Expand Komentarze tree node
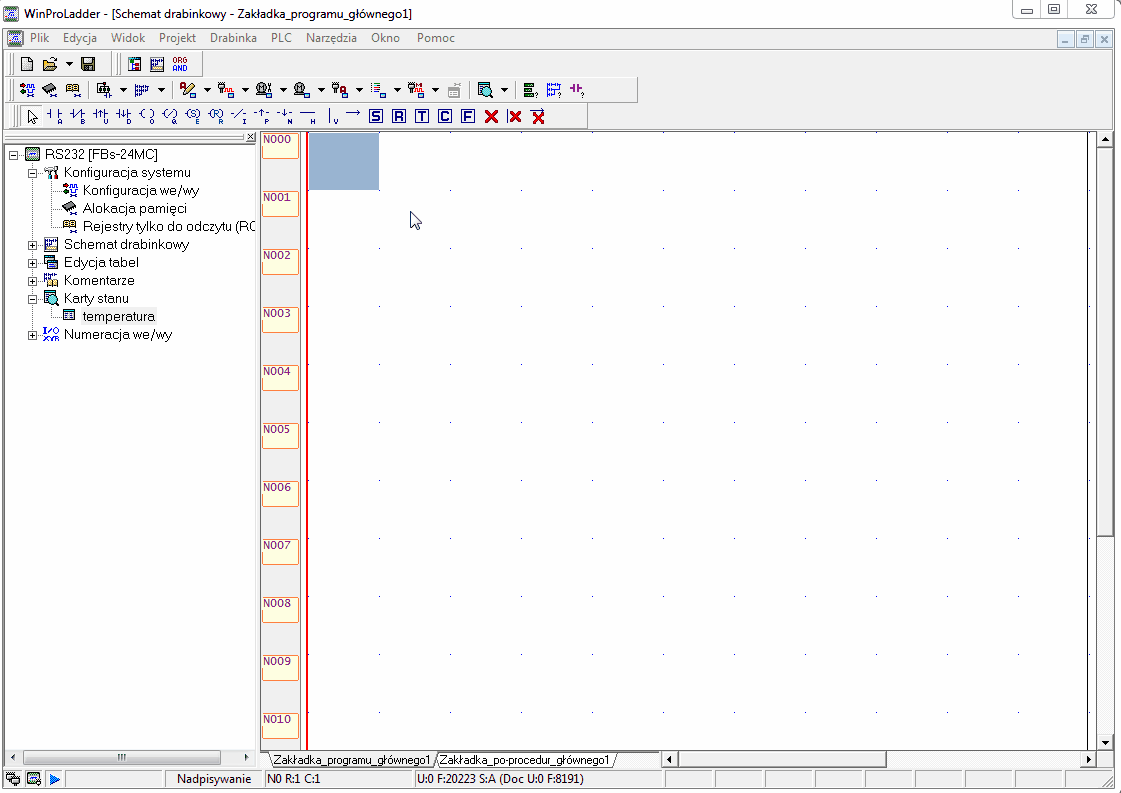Image resolution: width=1121 pixels, height=793 pixels. coord(32,281)
